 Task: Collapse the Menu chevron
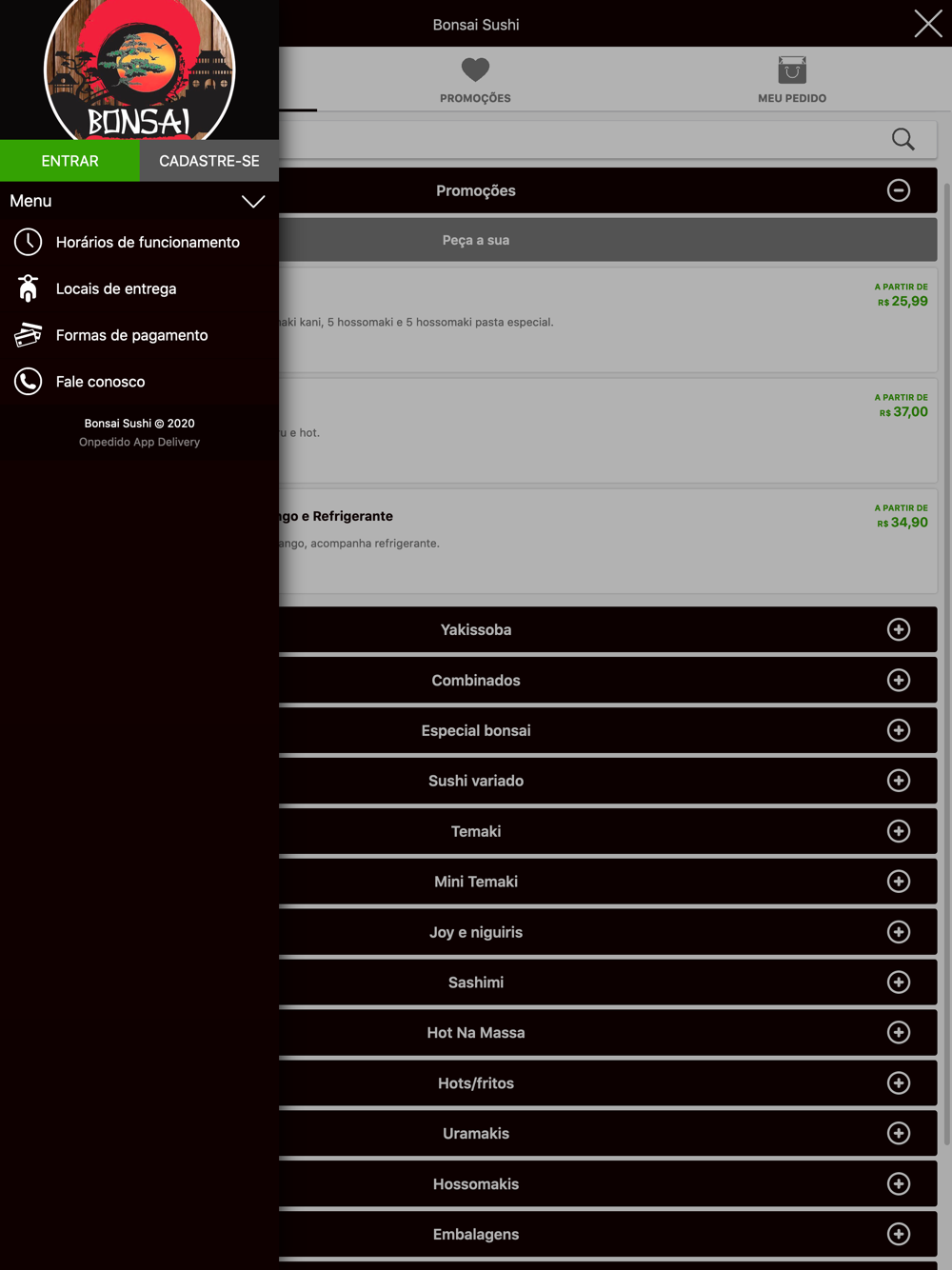253,201
